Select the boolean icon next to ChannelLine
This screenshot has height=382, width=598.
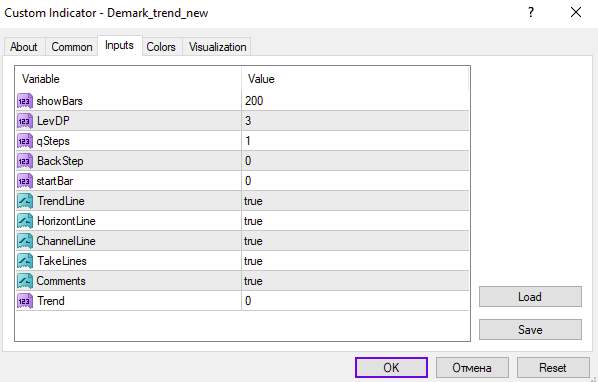pyautogui.click(x=25, y=241)
